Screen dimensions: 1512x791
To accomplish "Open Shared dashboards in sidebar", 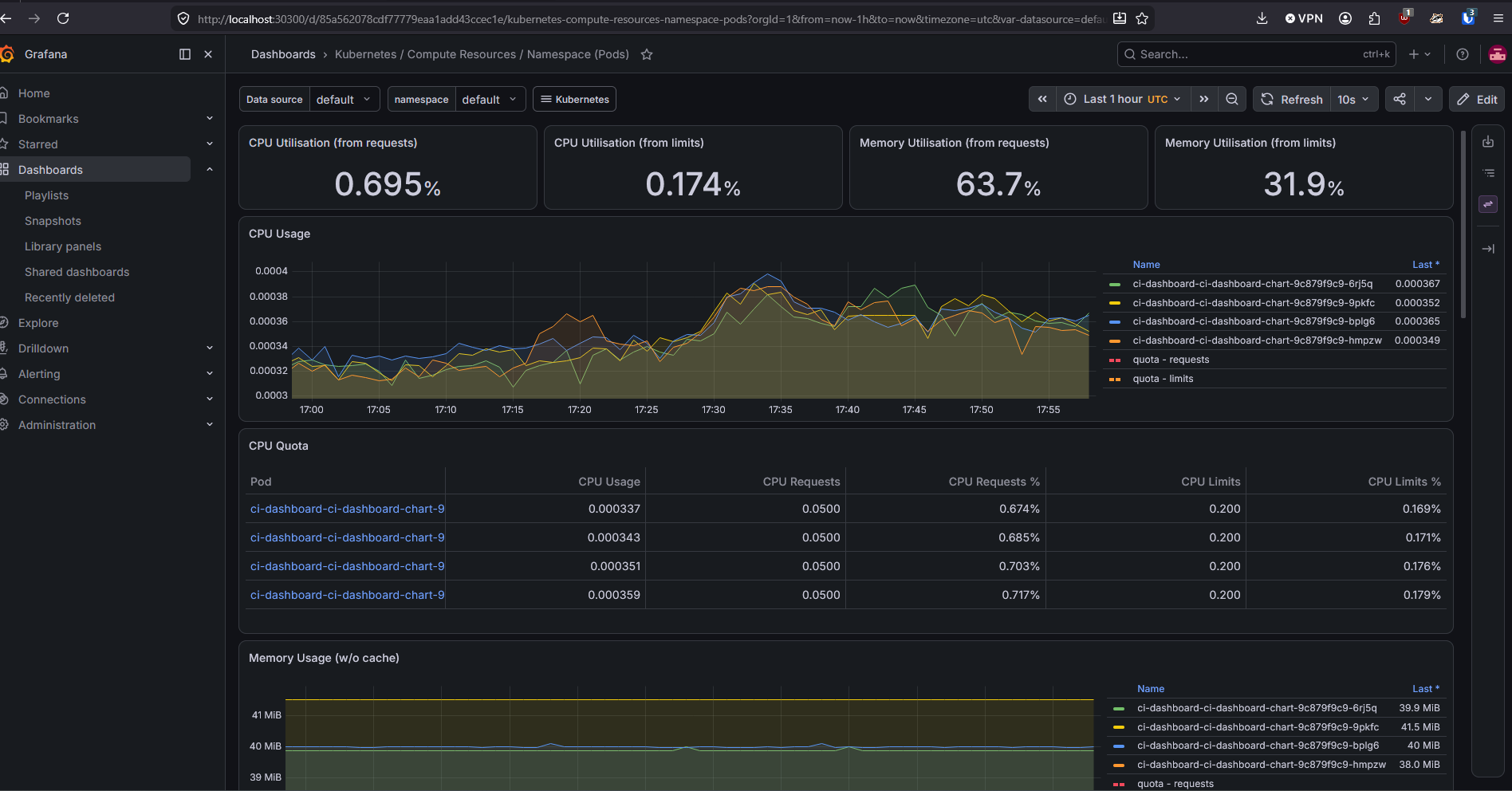I will (x=77, y=272).
